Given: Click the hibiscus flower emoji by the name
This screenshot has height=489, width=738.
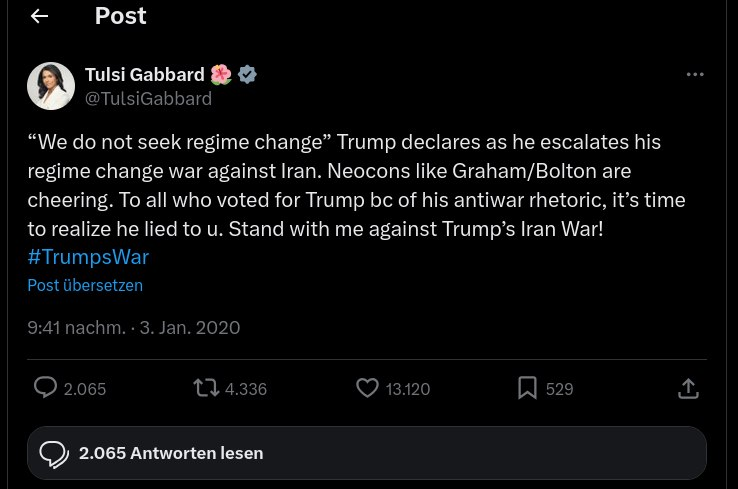Looking at the screenshot, I should tap(221, 75).
